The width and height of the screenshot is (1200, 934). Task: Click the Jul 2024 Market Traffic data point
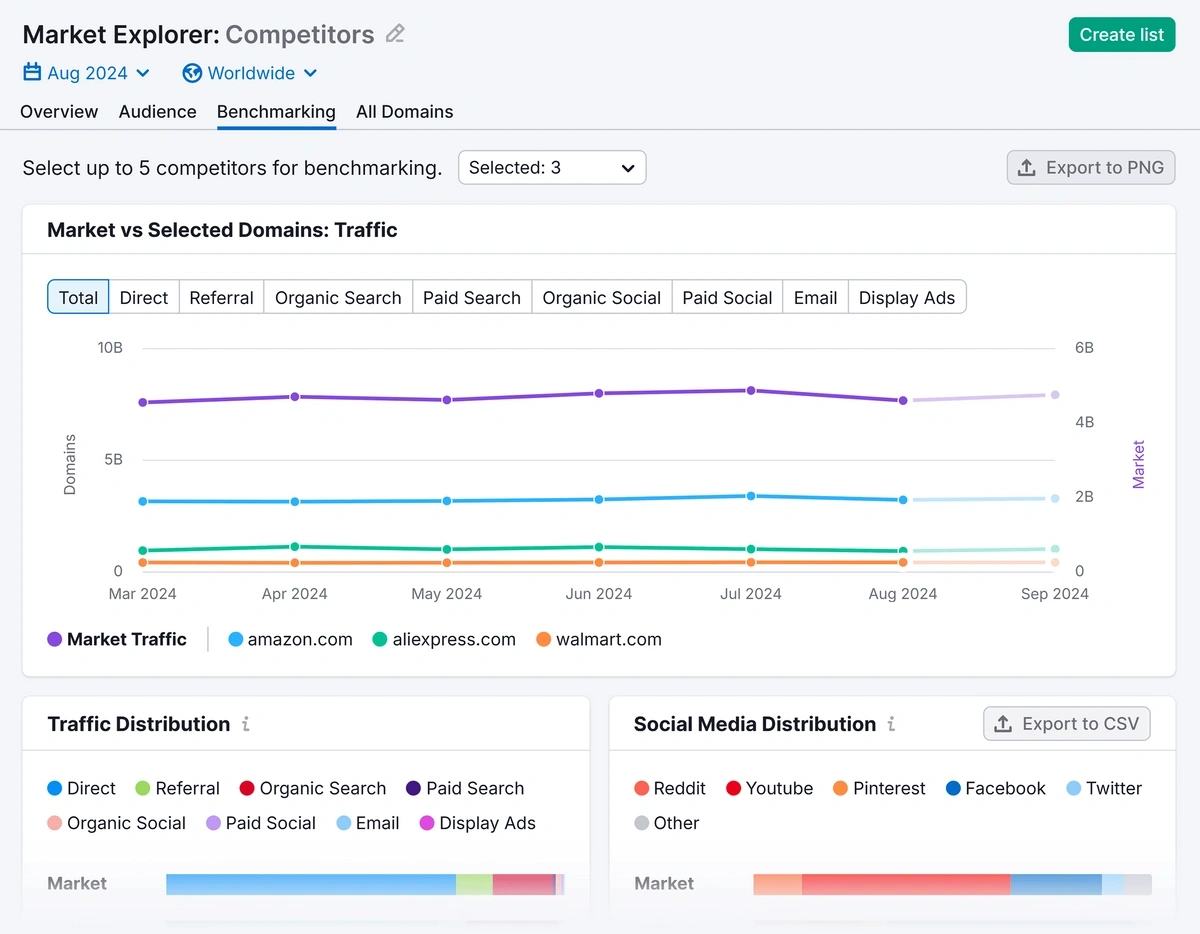point(751,390)
